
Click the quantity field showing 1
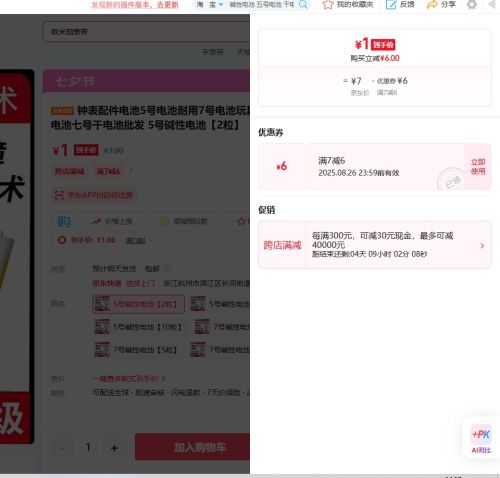click(x=88, y=447)
